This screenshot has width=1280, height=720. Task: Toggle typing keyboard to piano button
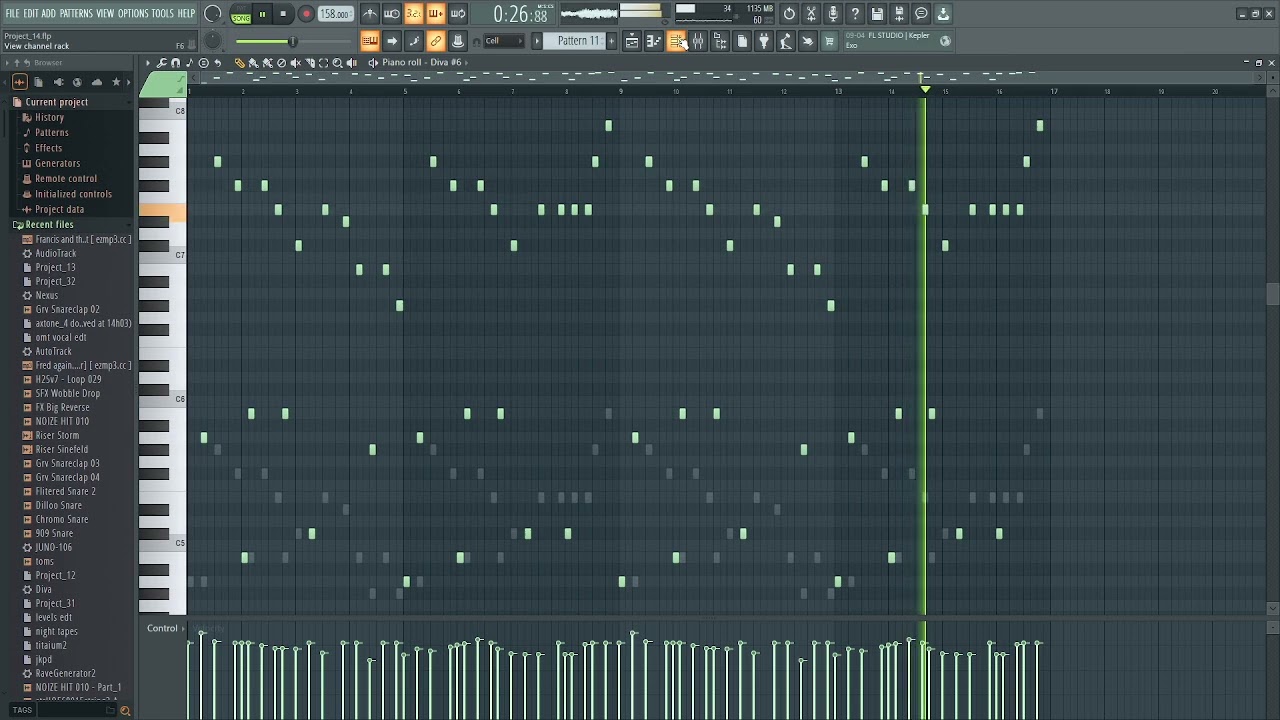click(370, 41)
